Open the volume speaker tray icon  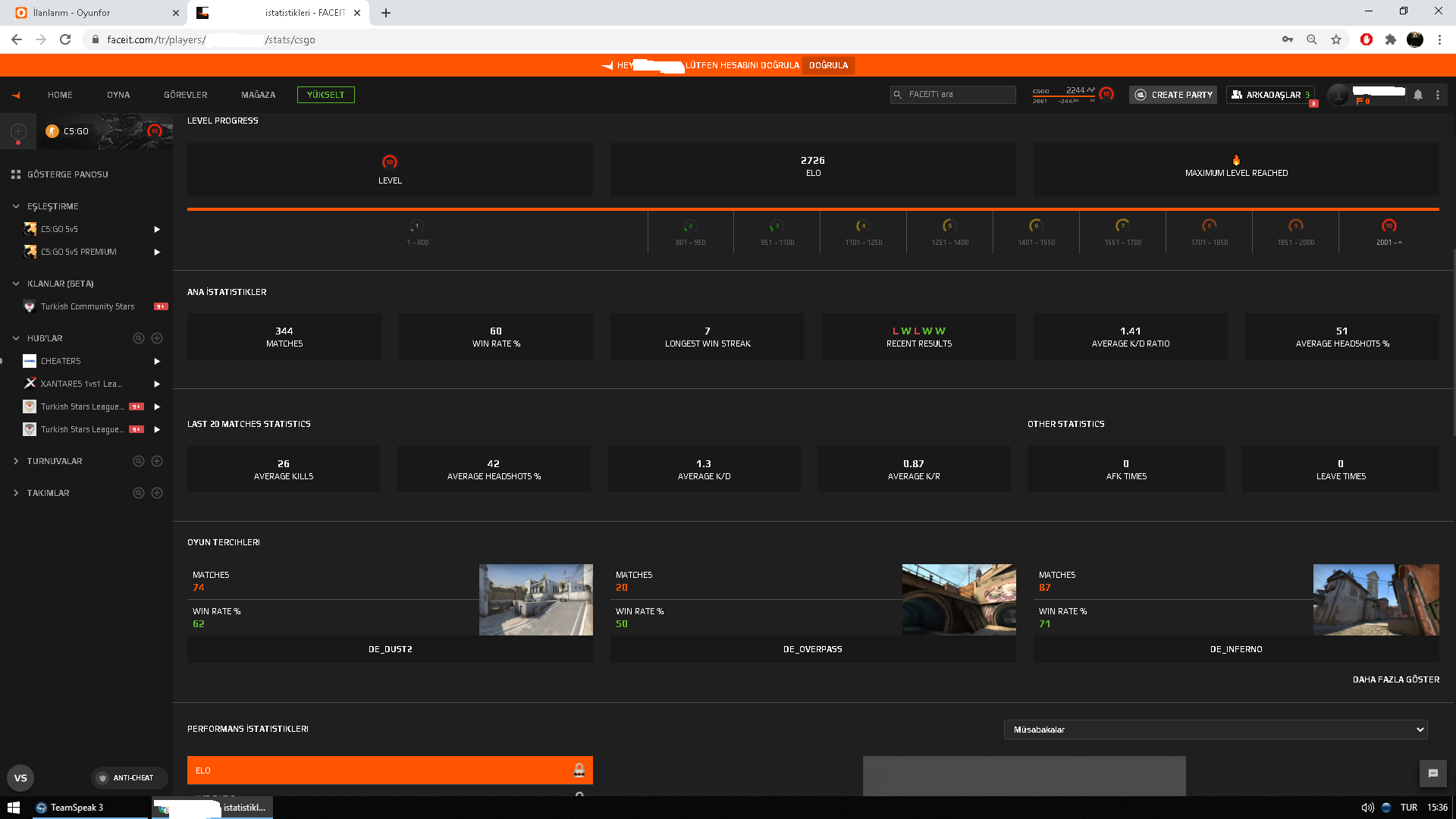[1367, 808]
